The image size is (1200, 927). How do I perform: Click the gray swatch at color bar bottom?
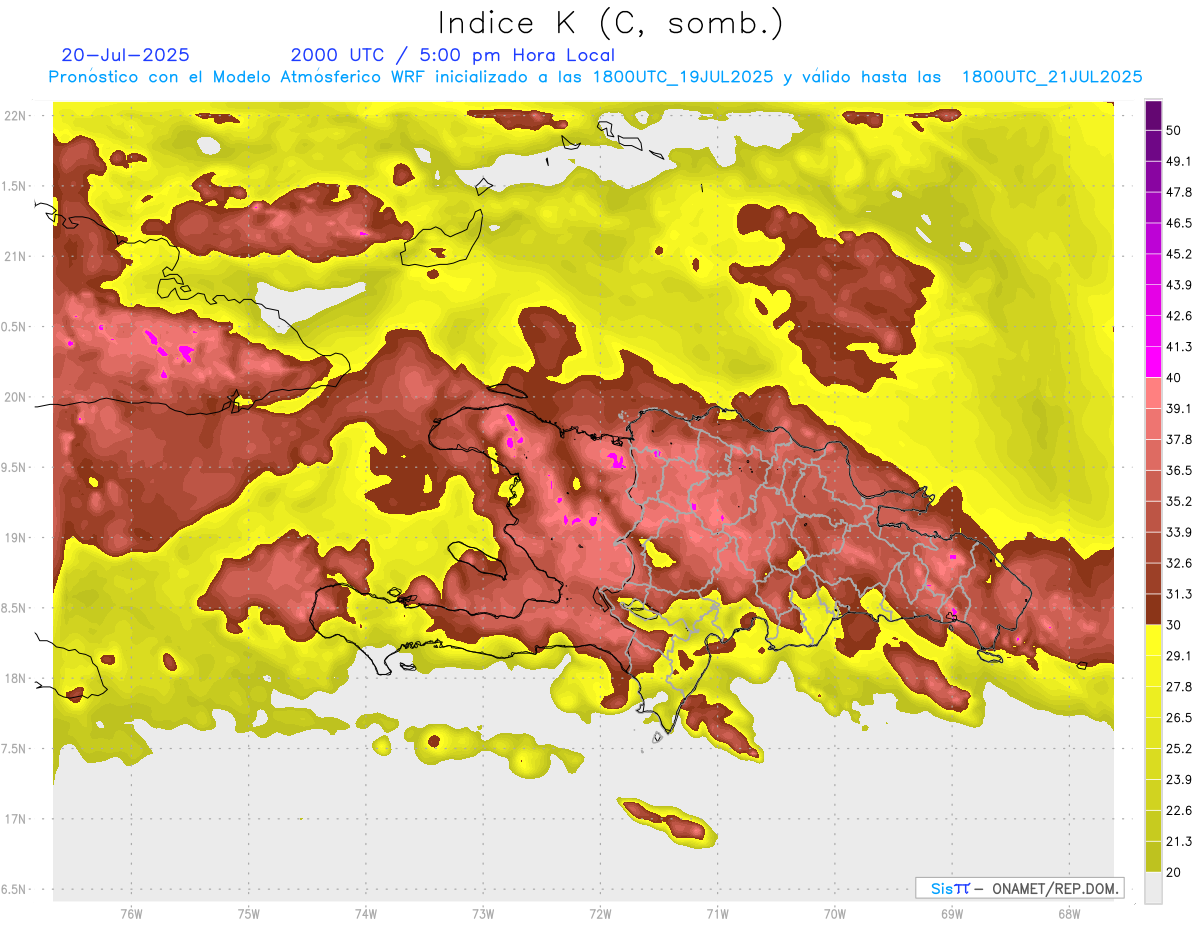point(1153,887)
